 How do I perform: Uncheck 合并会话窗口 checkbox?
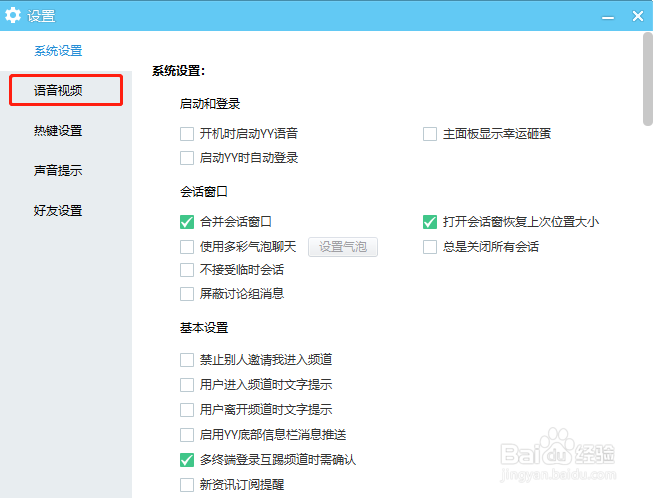tap(187, 222)
